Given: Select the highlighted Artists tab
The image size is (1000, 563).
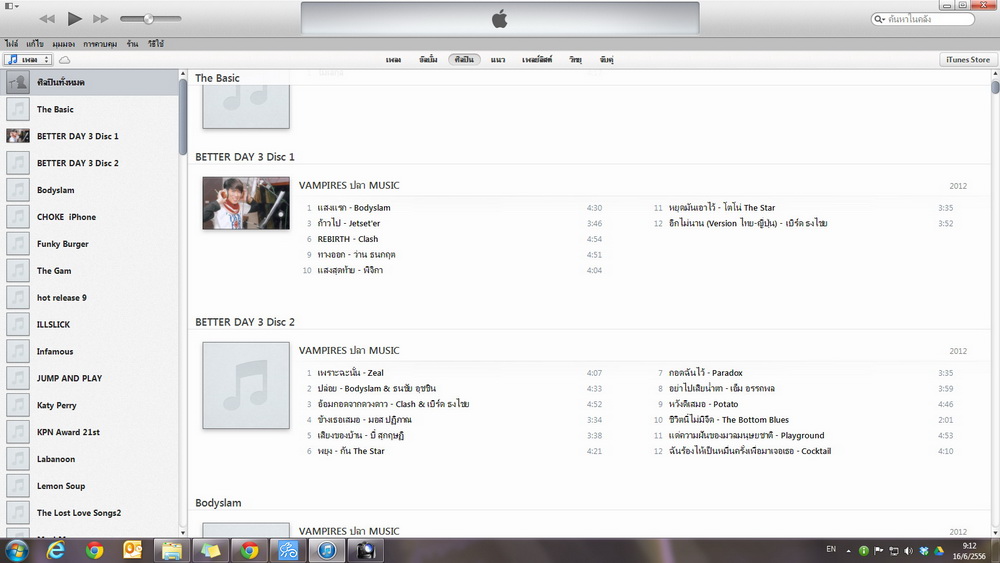Looking at the screenshot, I should pos(464,59).
